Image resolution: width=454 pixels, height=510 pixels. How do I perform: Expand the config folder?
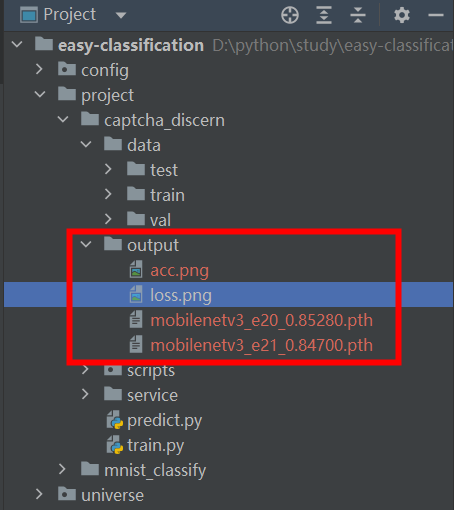[x=39, y=69]
